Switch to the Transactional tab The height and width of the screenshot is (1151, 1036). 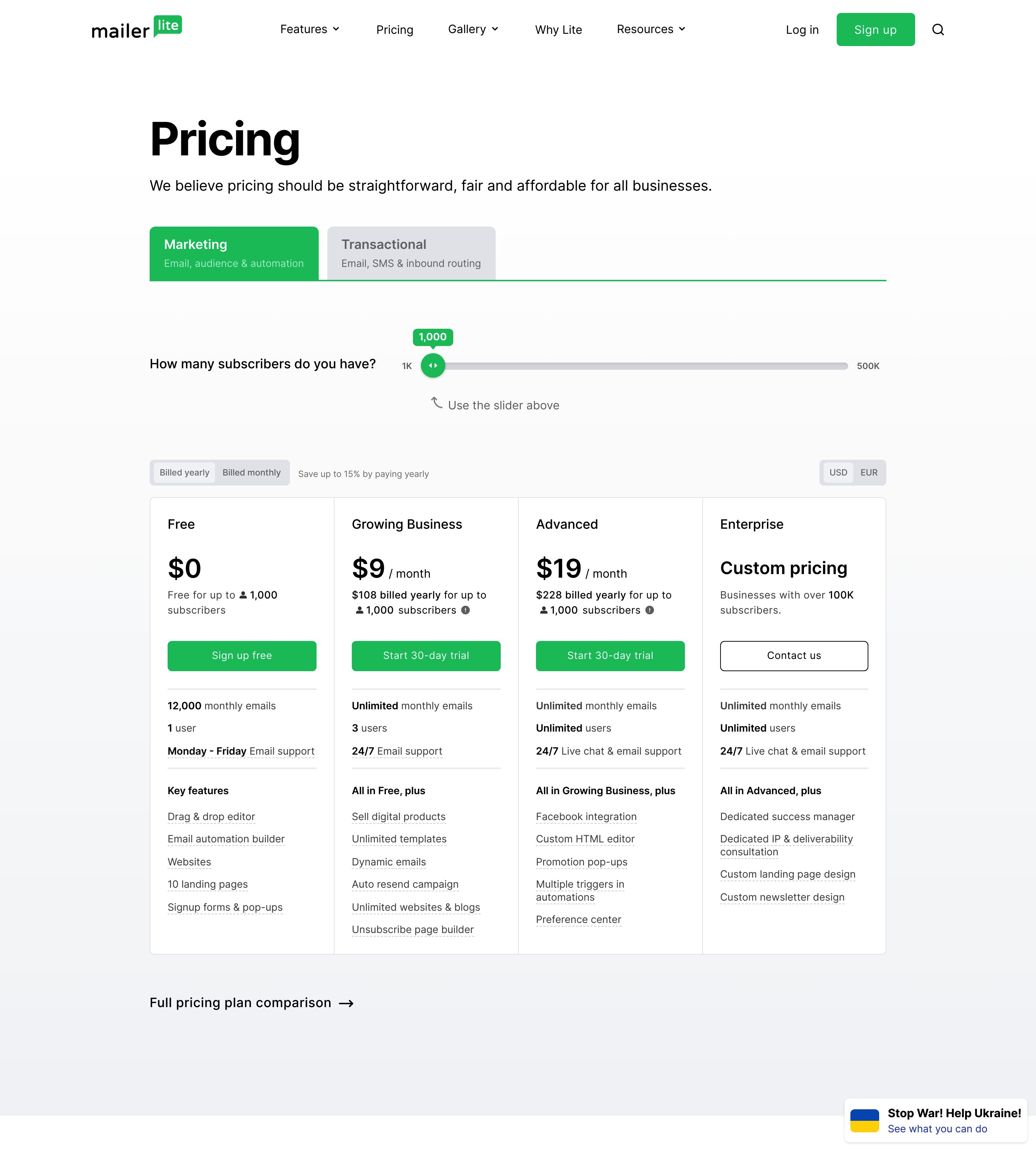[411, 253]
